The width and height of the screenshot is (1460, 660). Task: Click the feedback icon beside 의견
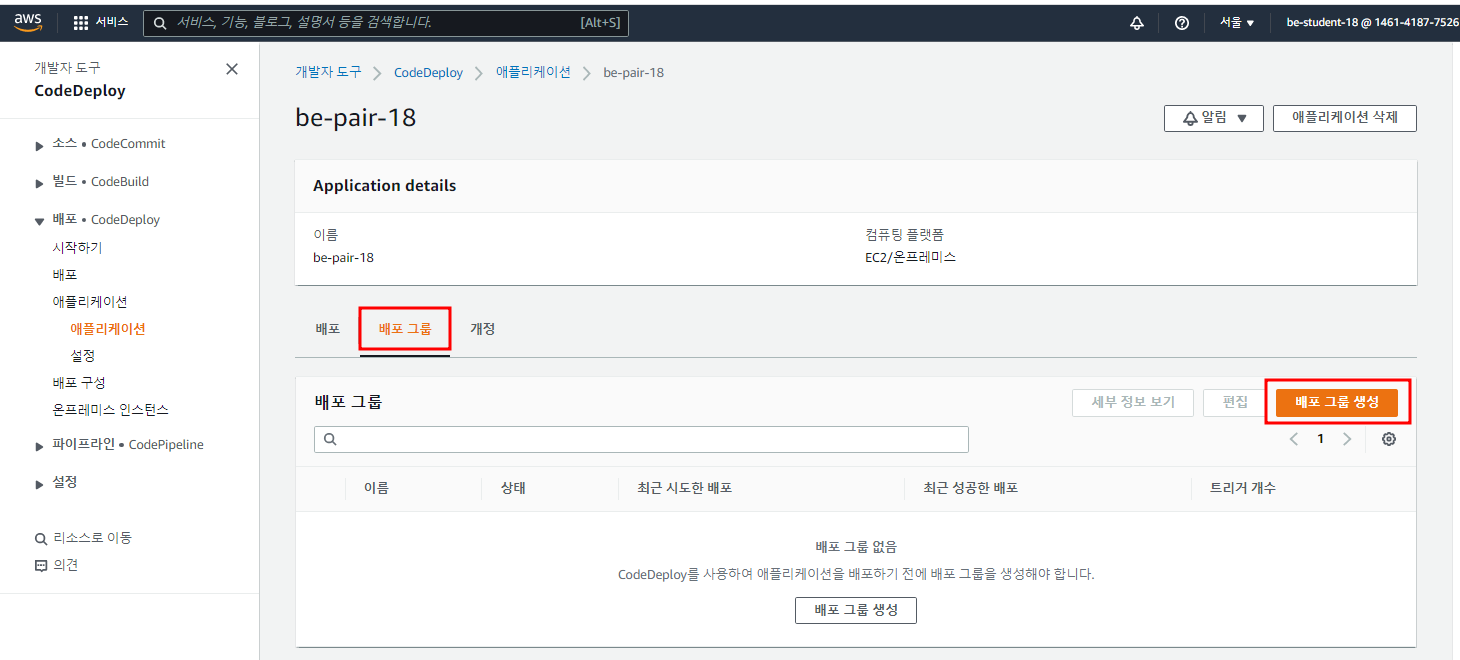[41, 565]
